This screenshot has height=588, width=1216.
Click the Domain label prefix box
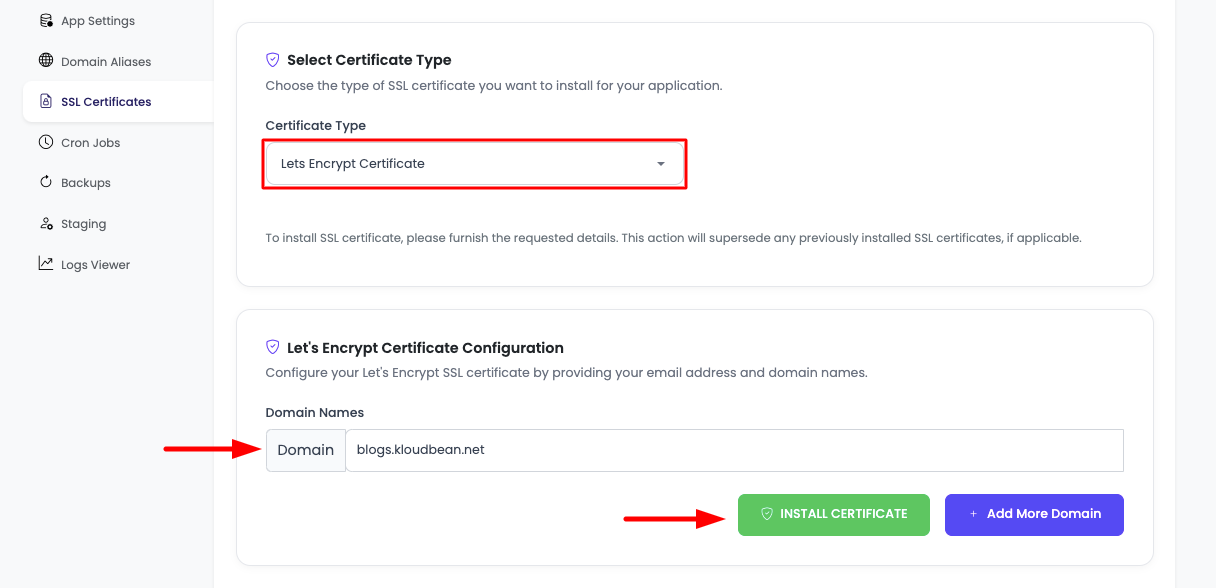coord(305,450)
